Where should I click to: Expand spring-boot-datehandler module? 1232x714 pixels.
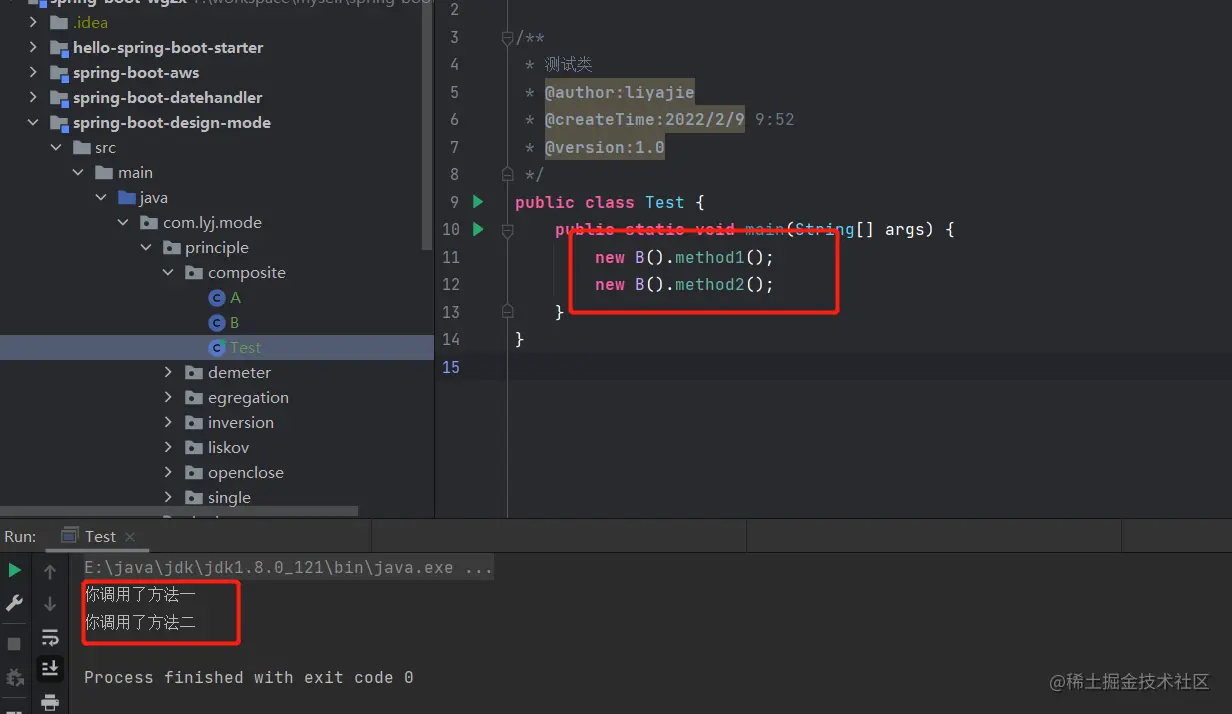(33, 98)
